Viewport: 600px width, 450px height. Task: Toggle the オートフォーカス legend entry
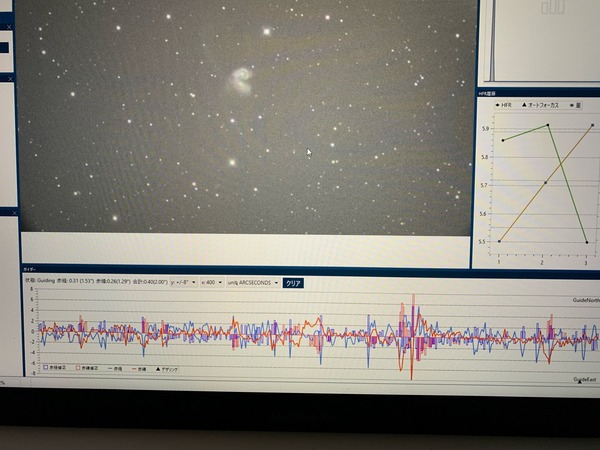pos(540,105)
